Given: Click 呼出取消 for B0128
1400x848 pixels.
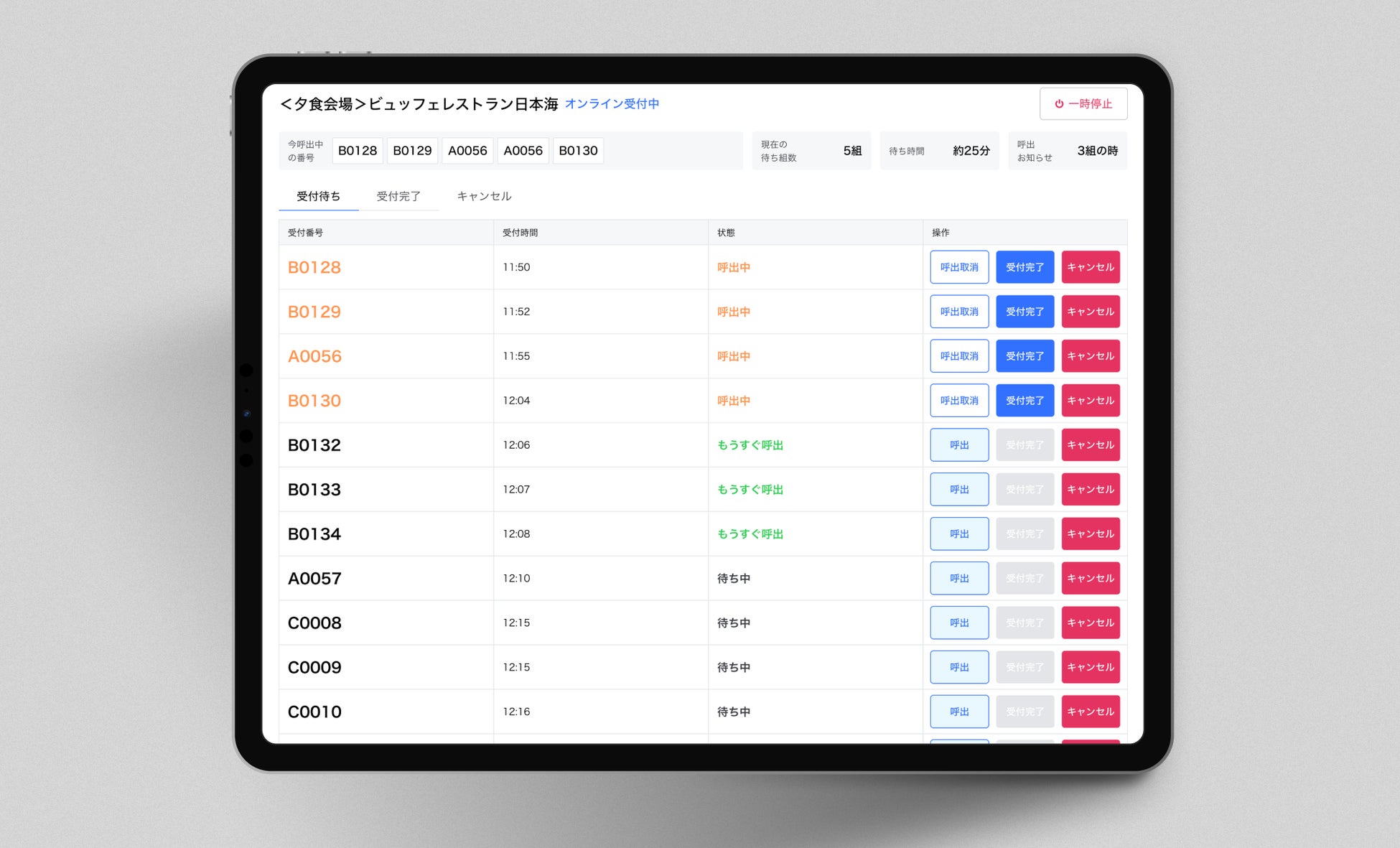Looking at the screenshot, I should (x=958, y=267).
